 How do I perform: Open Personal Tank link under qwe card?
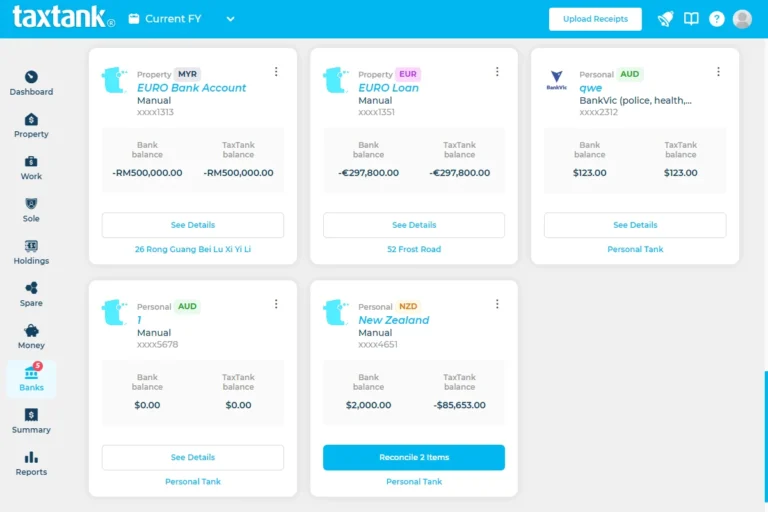click(635, 249)
